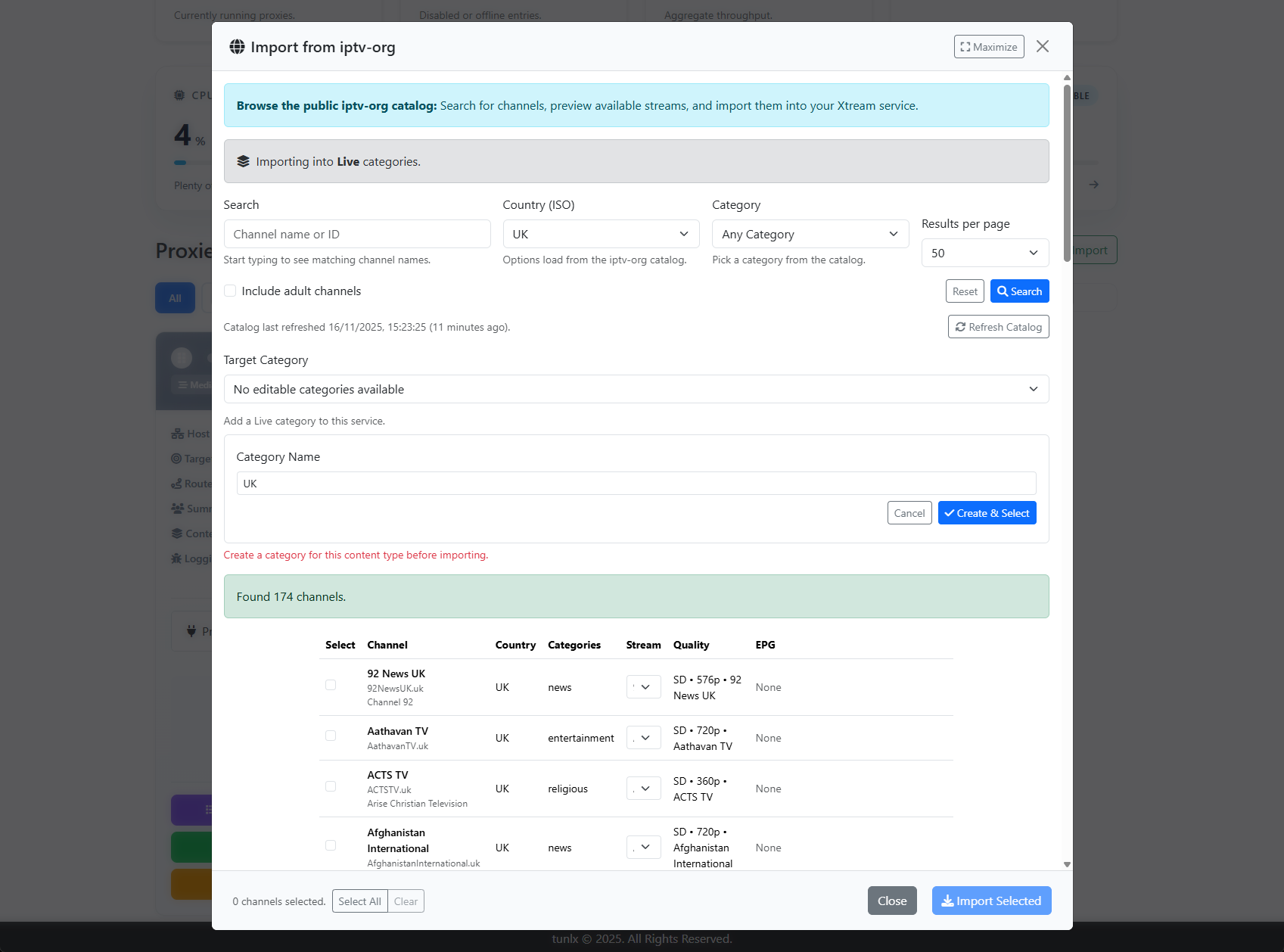The height and width of the screenshot is (952, 1284).
Task: Refresh the iptv-org catalog
Action: click(997, 327)
